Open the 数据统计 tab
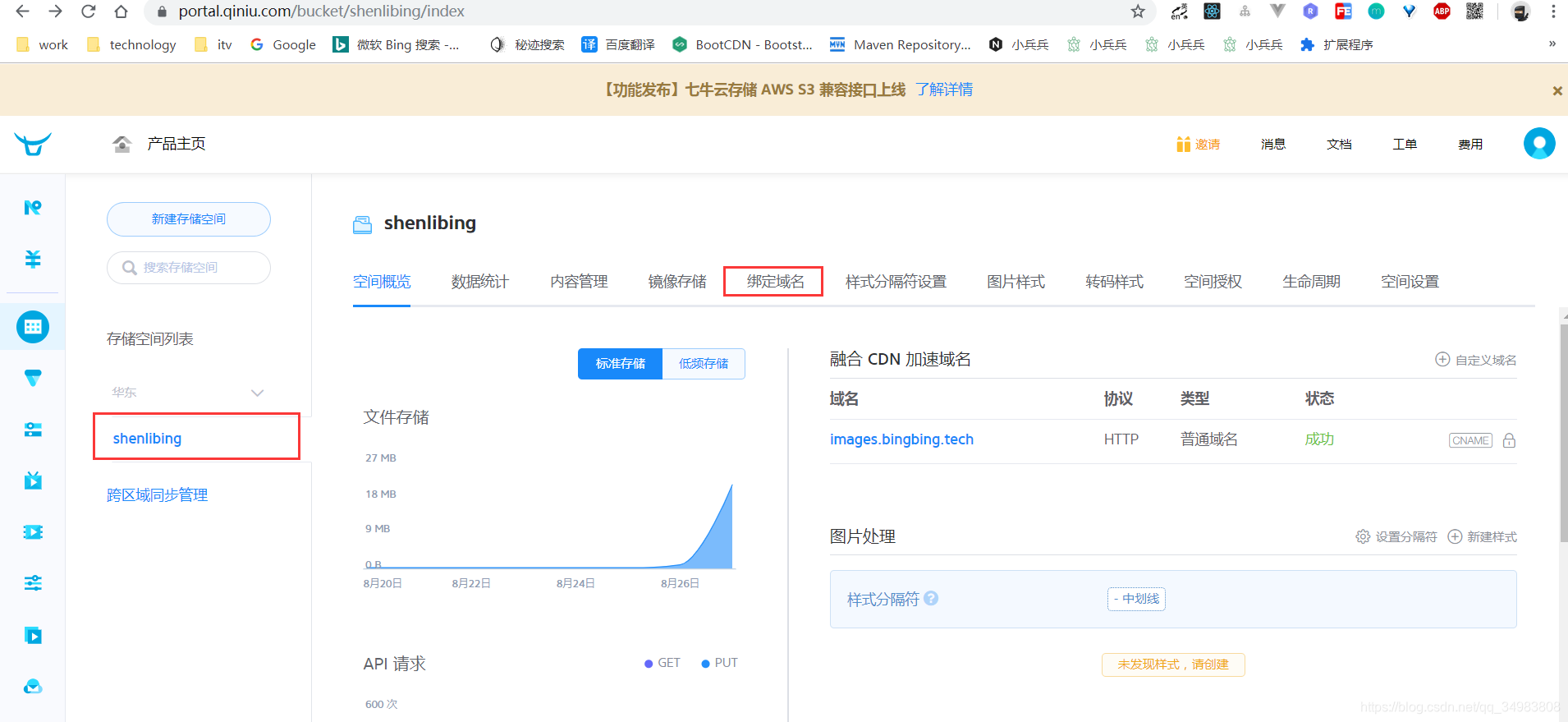Viewport: 1568px width, 722px height. pos(480,282)
